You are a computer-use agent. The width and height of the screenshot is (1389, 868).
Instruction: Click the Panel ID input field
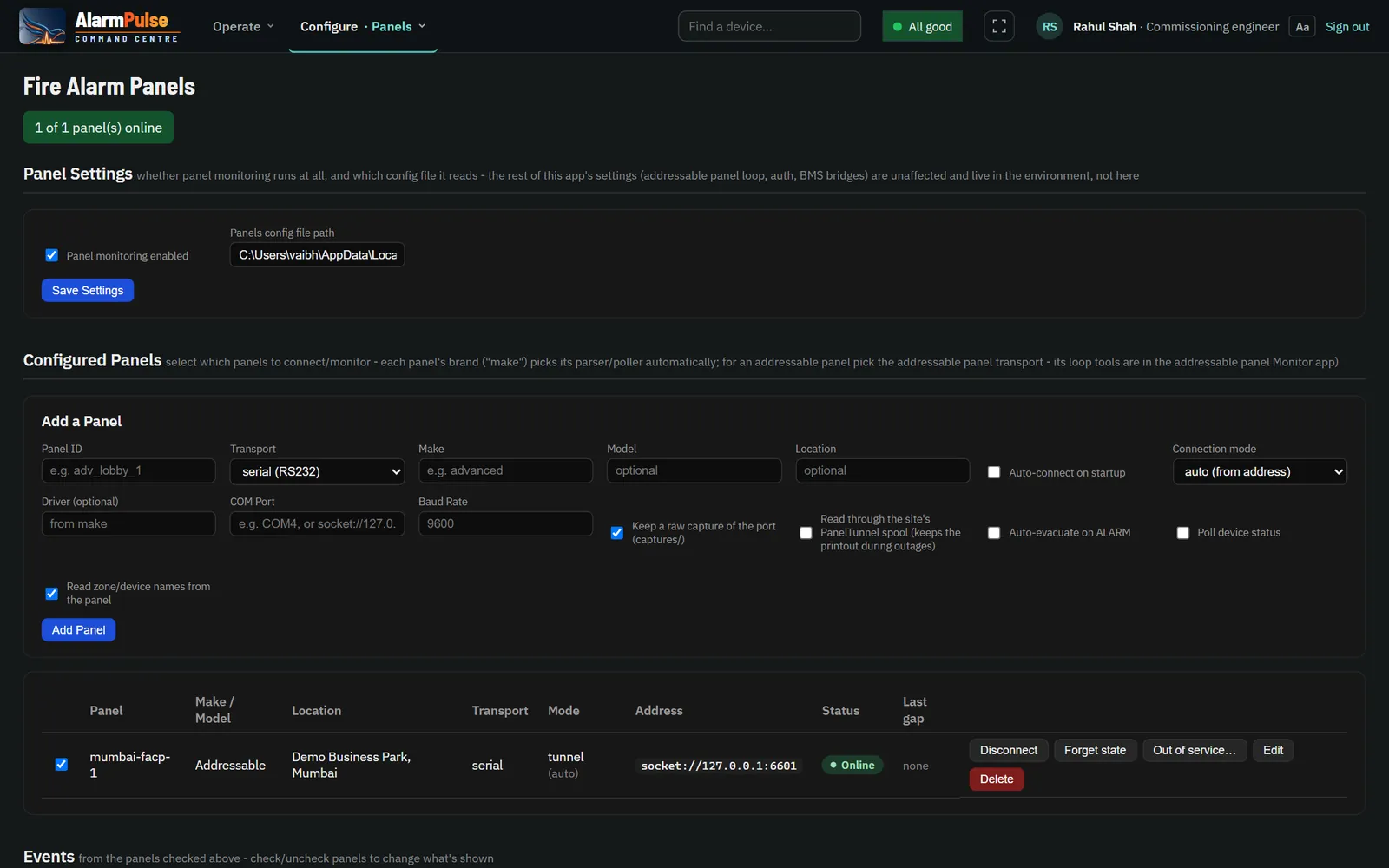128,470
